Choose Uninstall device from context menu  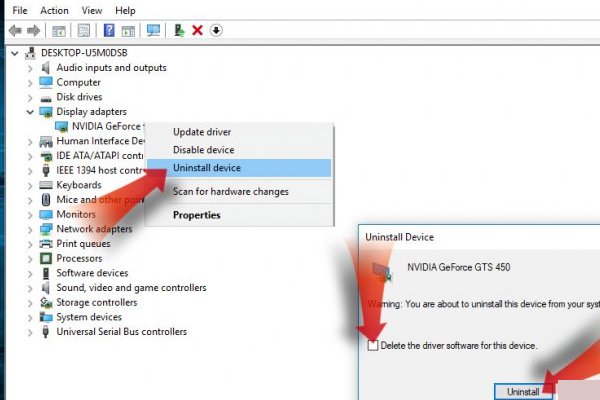[207, 168]
